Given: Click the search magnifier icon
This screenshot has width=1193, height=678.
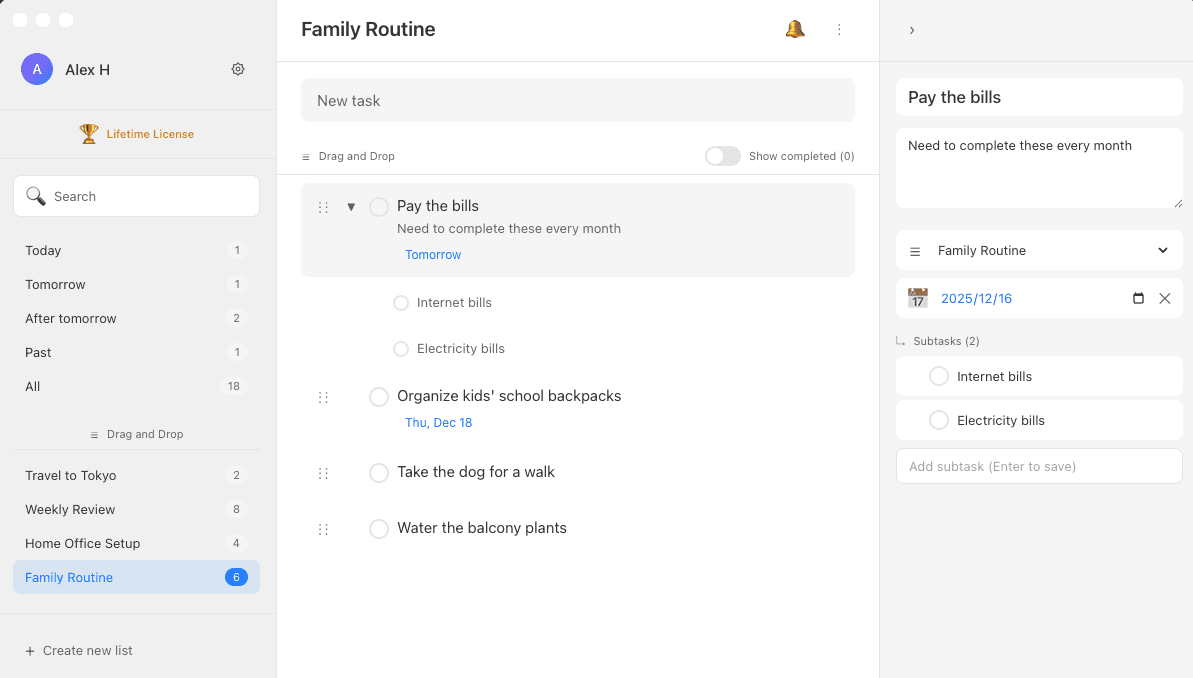Looking at the screenshot, I should pyautogui.click(x=36, y=196).
